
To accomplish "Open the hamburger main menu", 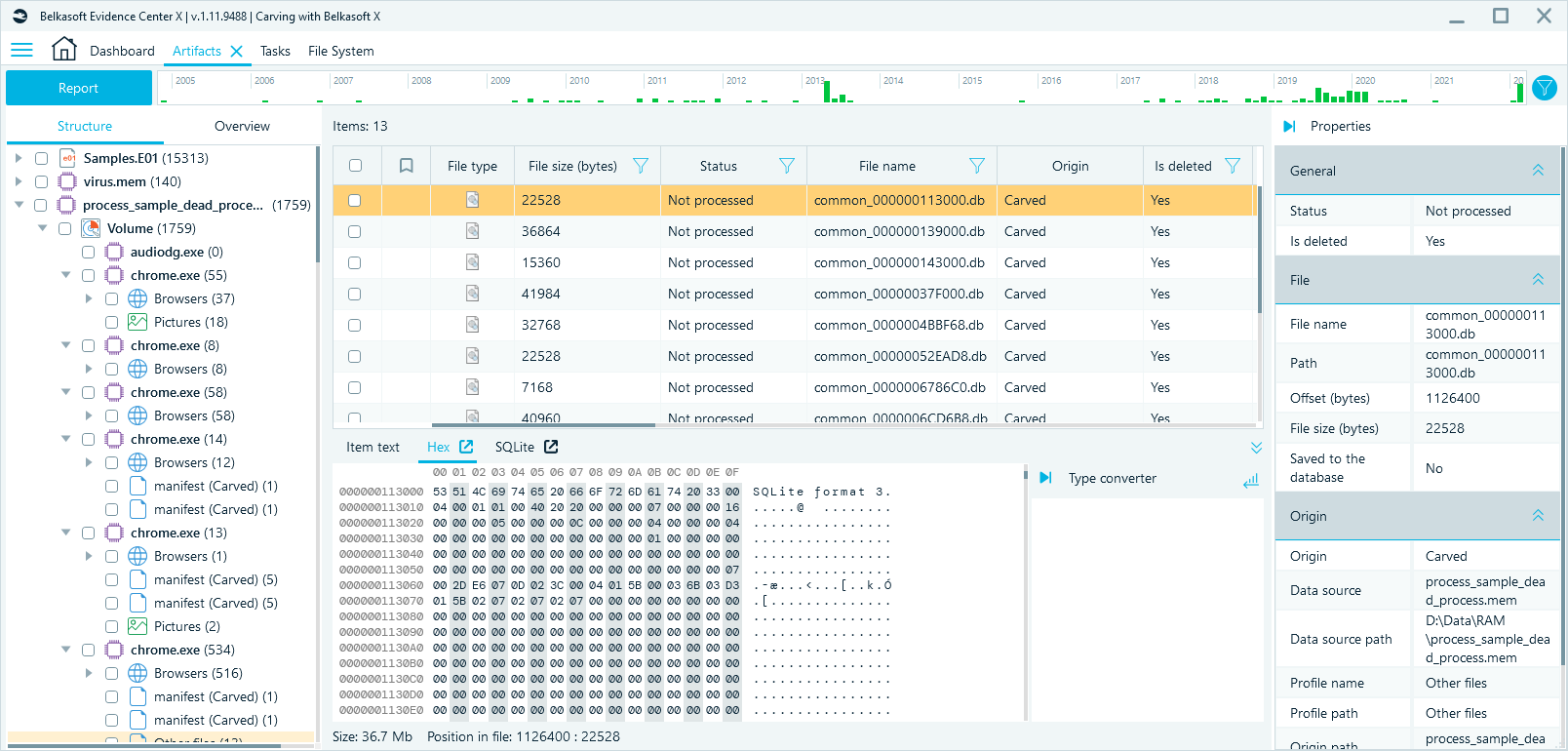I will tap(21, 50).
